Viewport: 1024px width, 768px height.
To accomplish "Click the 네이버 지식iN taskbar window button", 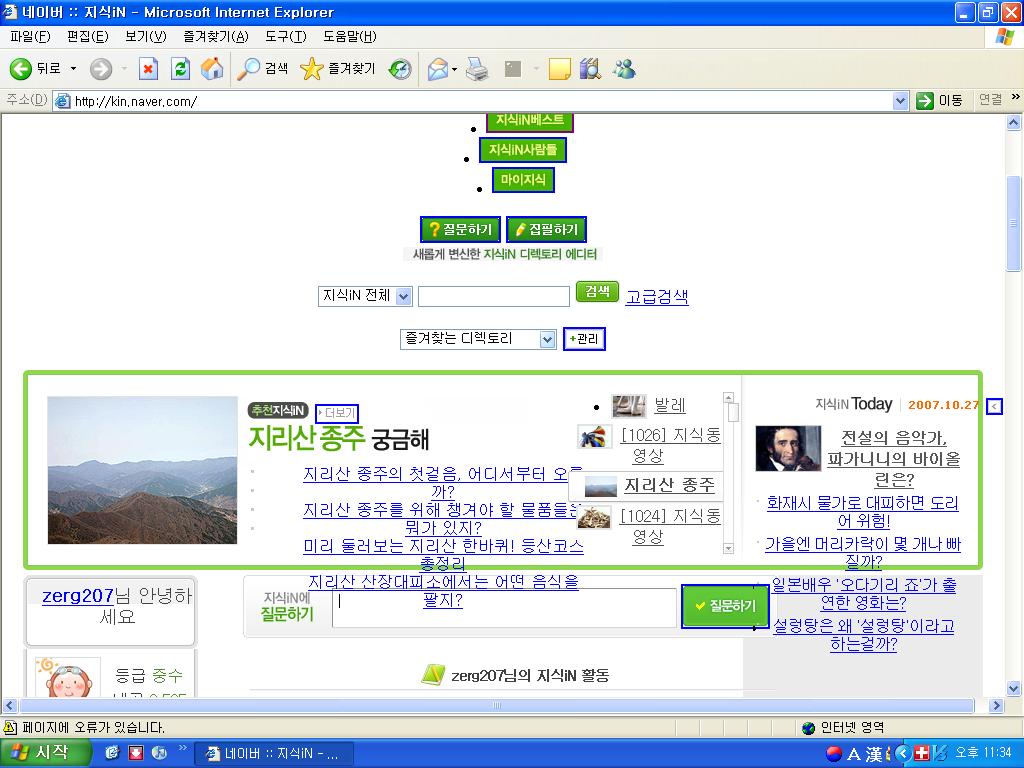I will [x=274, y=754].
